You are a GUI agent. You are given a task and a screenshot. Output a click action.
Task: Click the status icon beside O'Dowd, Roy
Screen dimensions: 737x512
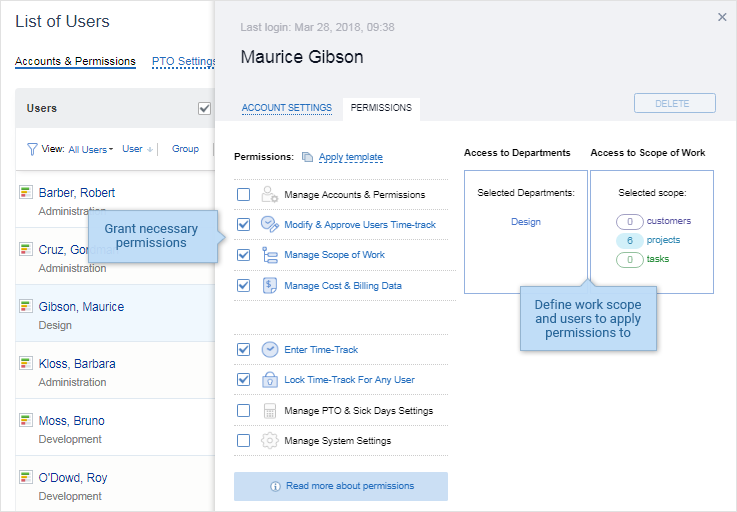click(26, 477)
